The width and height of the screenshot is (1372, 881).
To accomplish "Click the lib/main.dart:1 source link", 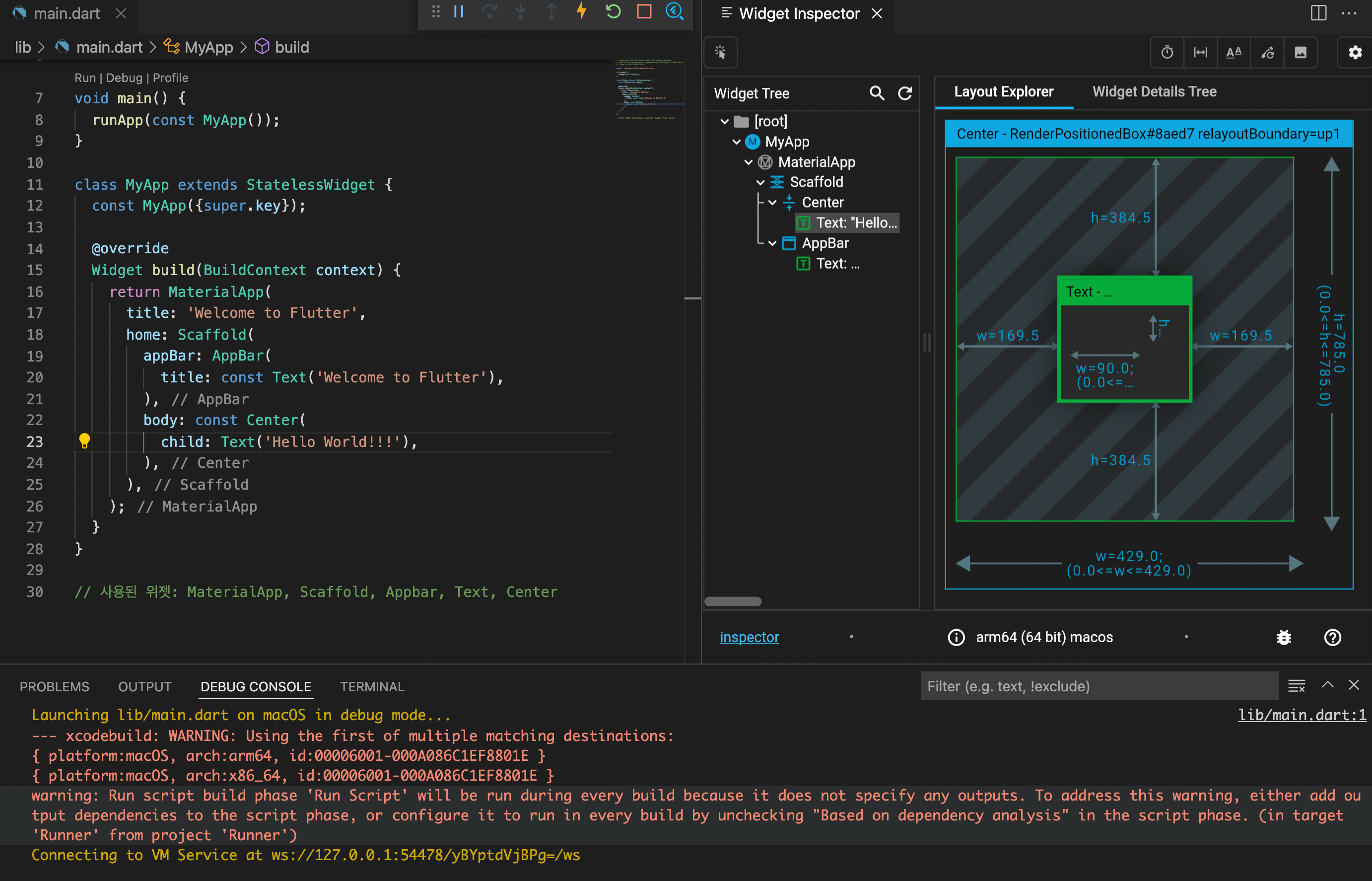I will pyautogui.click(x=1302, y=715).
